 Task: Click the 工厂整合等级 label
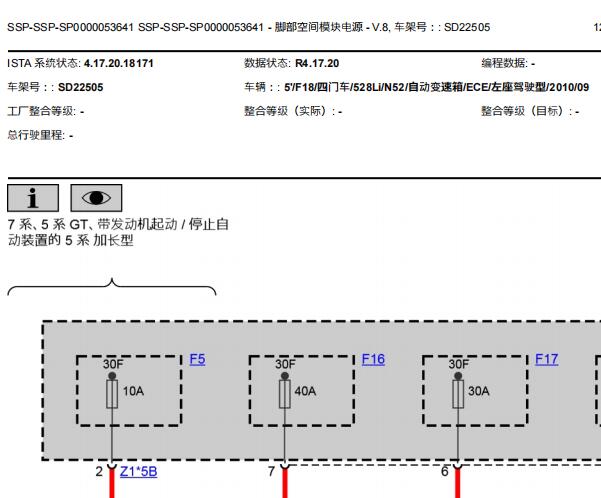tap(42, 112)
